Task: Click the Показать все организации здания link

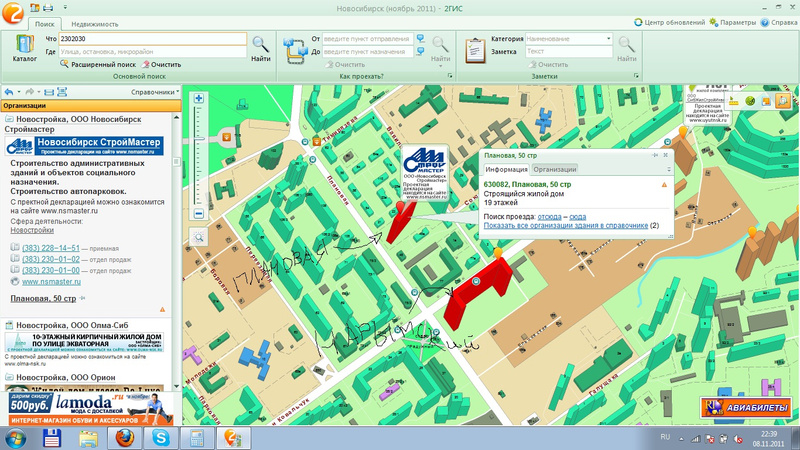Action: pyautogui.click(x=565, y=226)
